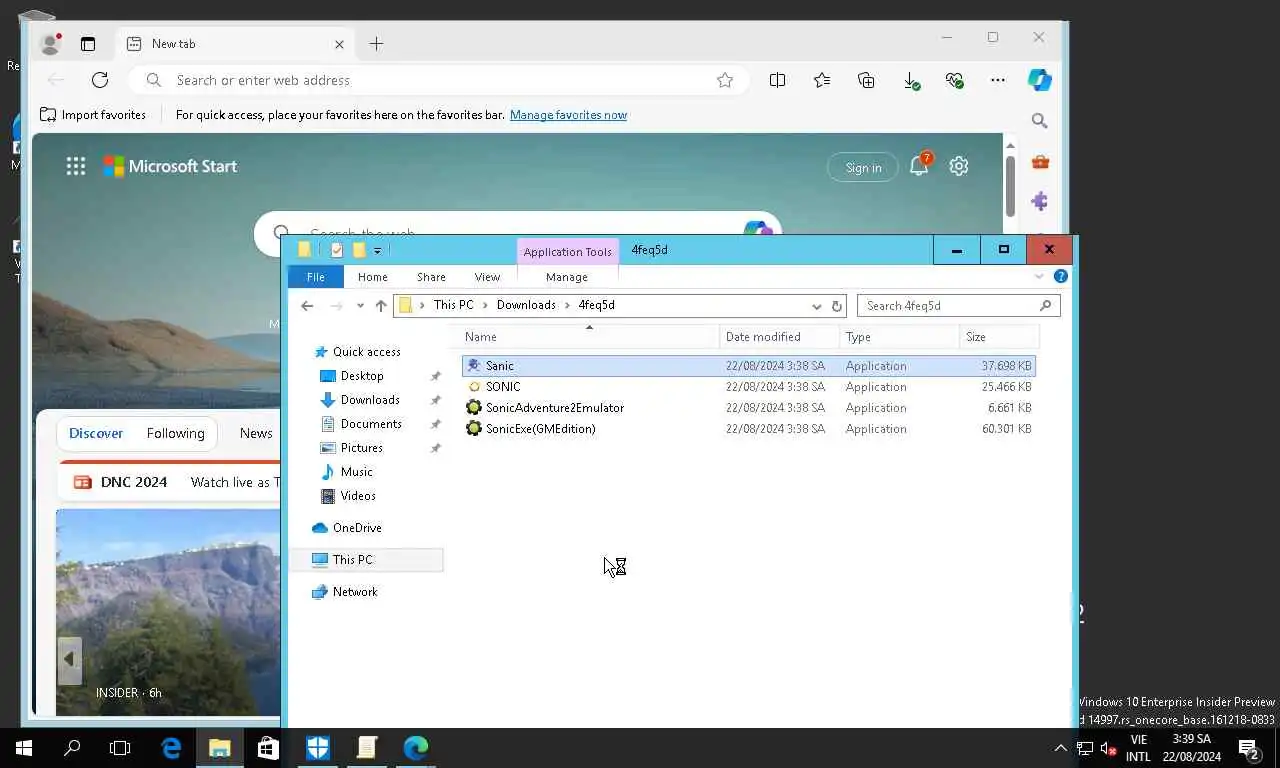Expand the Explorer ribbon chevron
The height and width of the screenshot is (768, 1280).
[1039, 277]
